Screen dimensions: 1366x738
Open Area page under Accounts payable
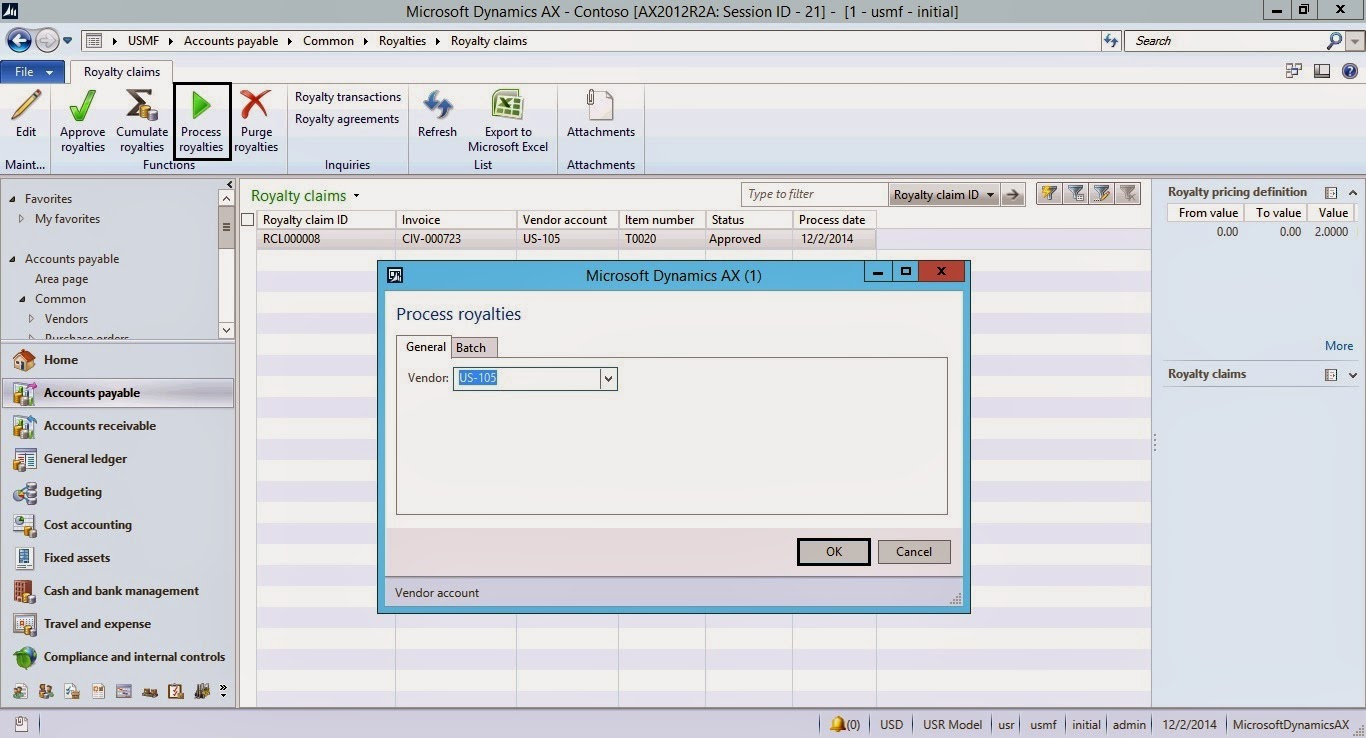click(61, 279)
